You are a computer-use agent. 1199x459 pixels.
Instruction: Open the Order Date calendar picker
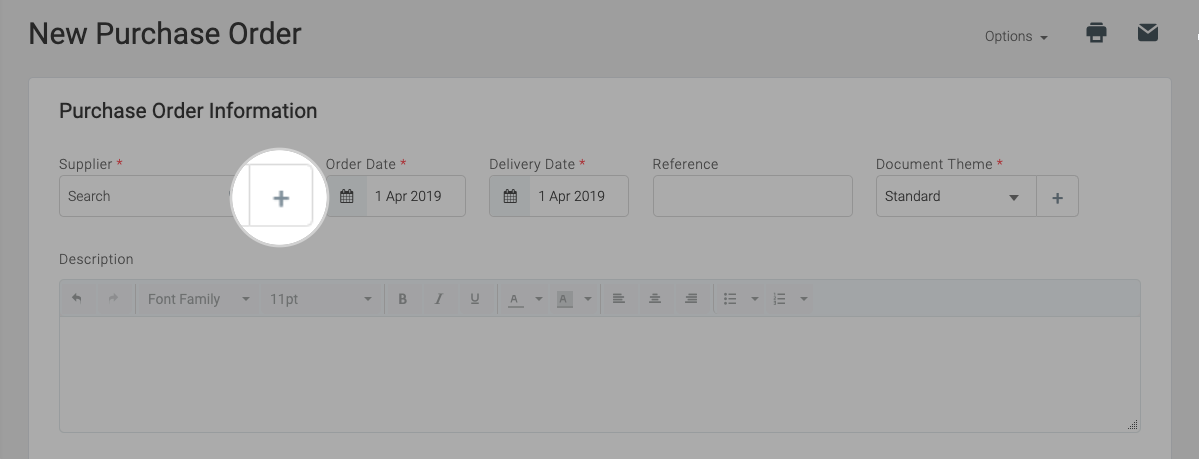tap(346, 197)
